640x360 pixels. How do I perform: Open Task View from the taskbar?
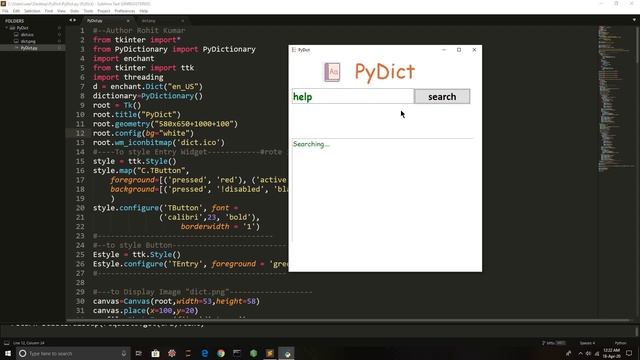[139, 353]
